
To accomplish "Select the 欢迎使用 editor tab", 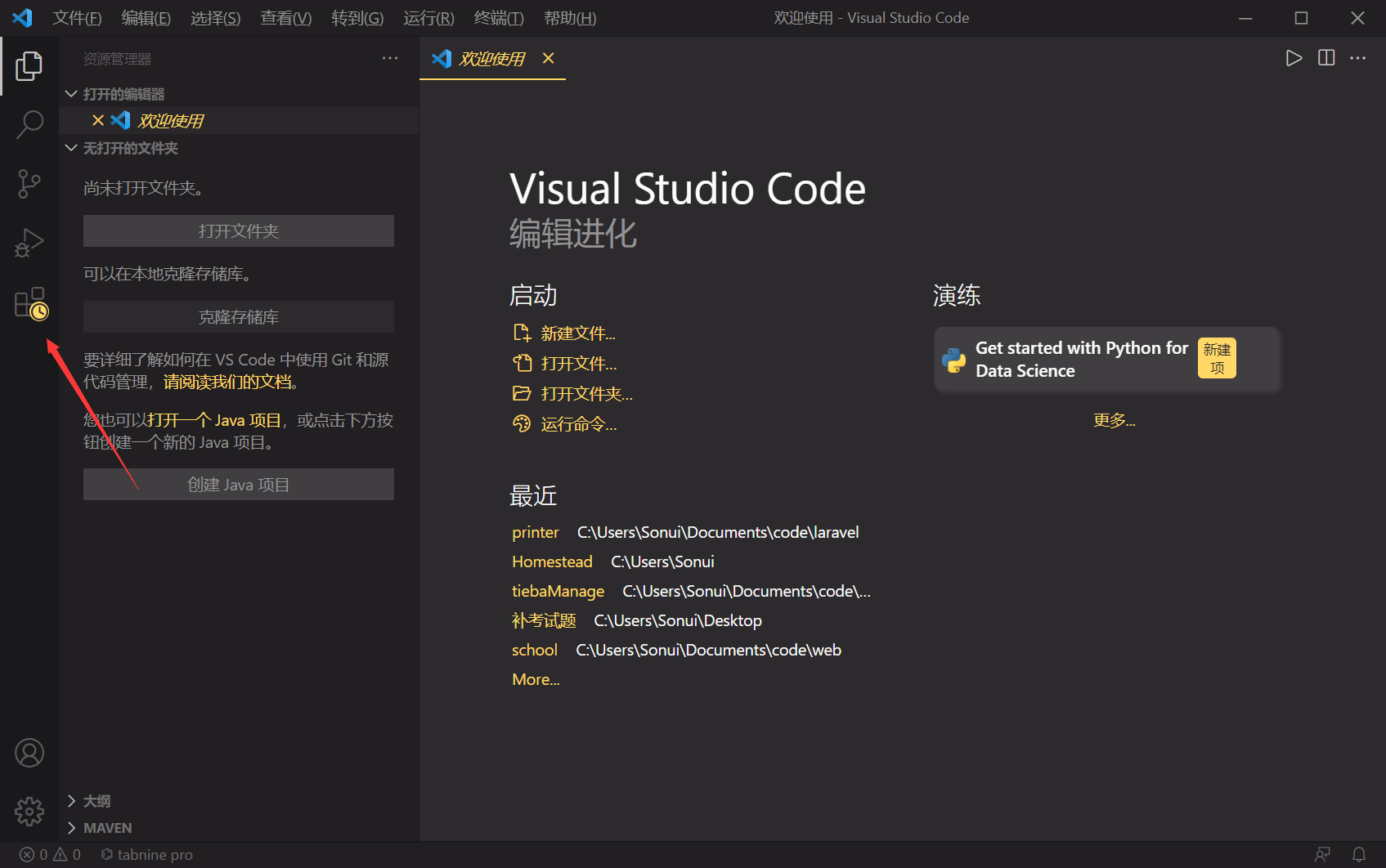I will click(x=491, y=59).
